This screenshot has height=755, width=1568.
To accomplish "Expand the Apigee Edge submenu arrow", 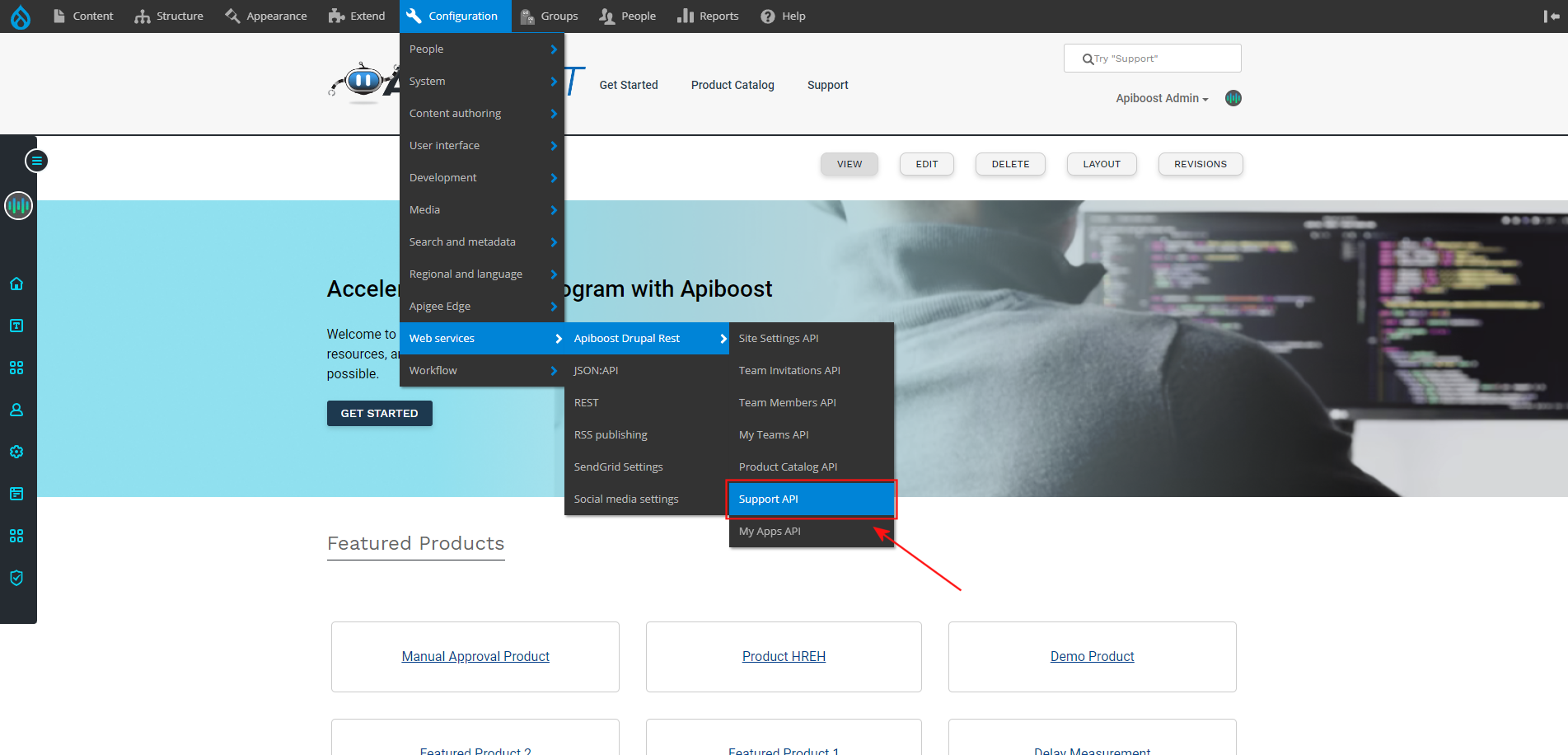I will click(x=554, y=307).
